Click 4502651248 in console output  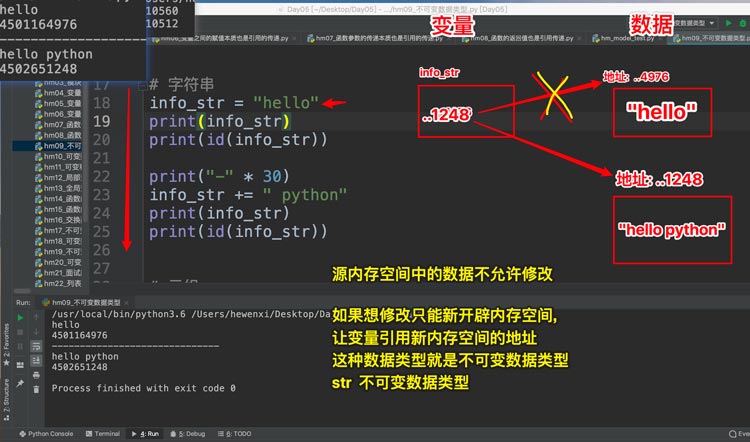coord(79,367)
